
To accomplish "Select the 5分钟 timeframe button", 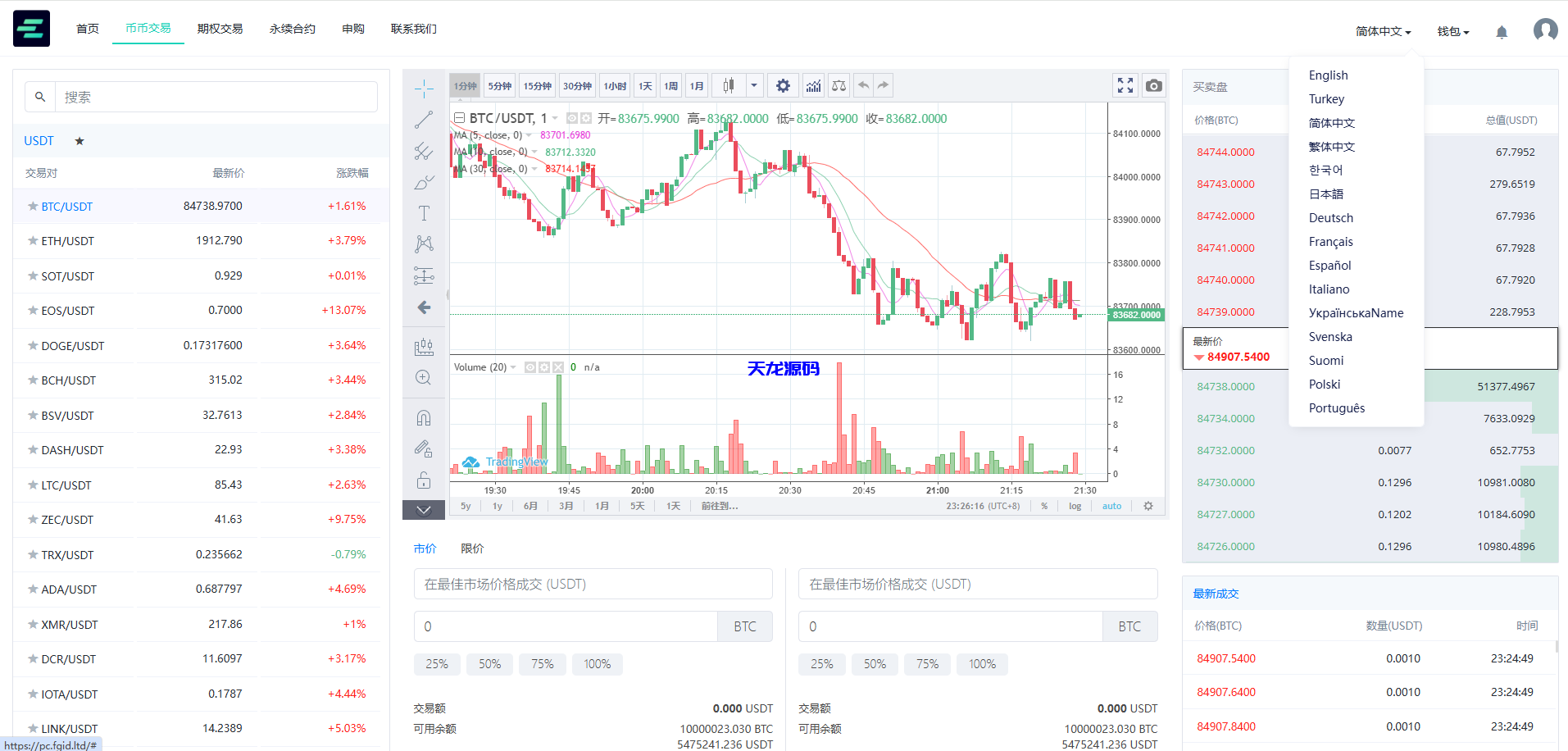I will tap(499, 86).
